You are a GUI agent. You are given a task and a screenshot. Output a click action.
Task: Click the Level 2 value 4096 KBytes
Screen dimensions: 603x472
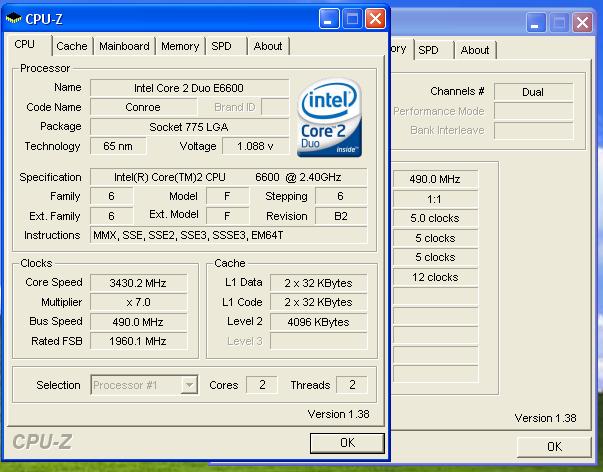pyautogui.click(x=318, y=322)
